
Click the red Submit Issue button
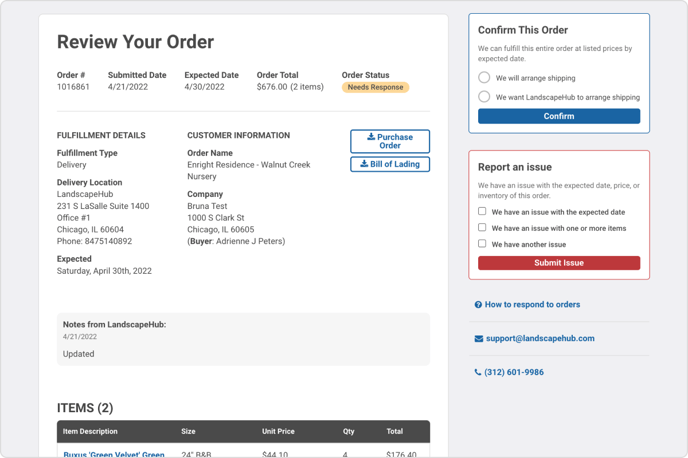pyautogui.click(x=559, y=263)
